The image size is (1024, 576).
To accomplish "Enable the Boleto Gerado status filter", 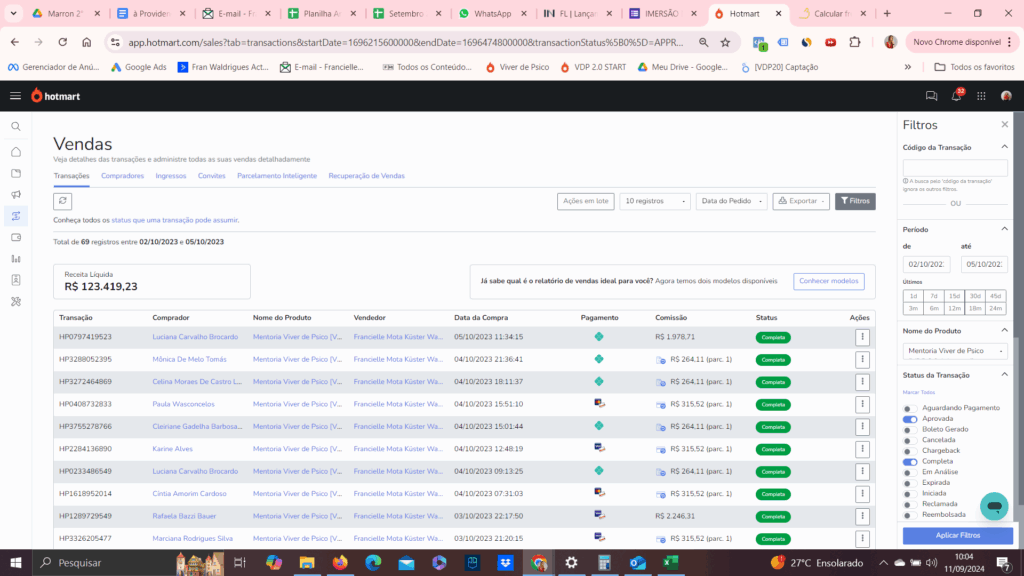I will click(910, 430).
